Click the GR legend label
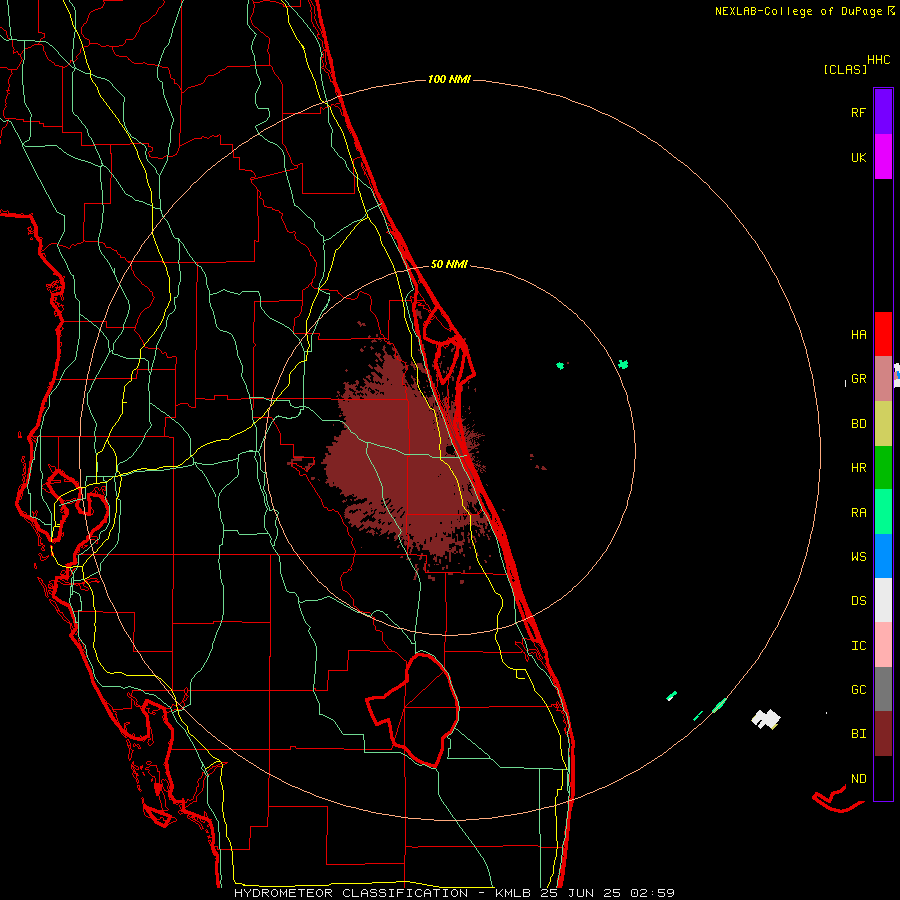This screenshot has height=900, width=900. click(x=858, y=379)
